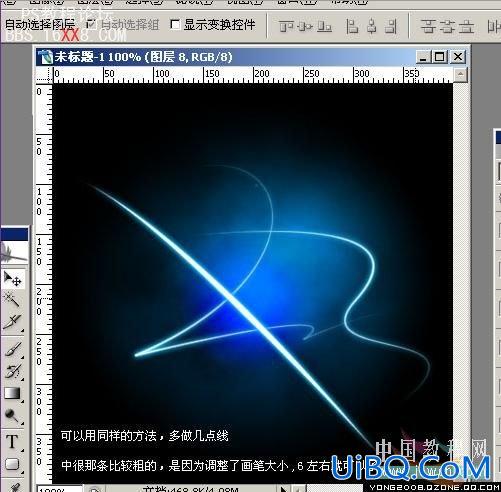The image size is (501, 492).
Task: Select the Slice tool
Action: point(12,322)
